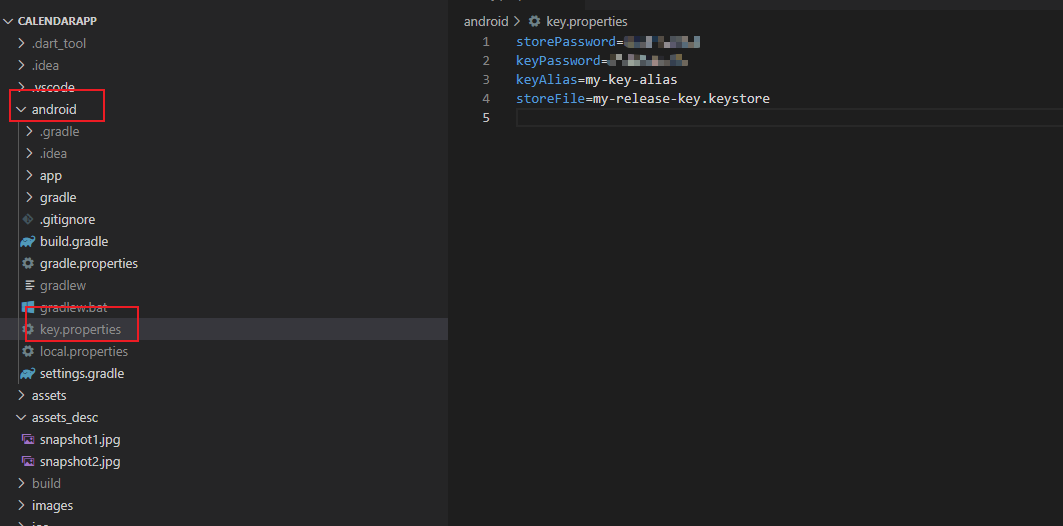The height and width of the screenshot is (526, 1063).
Task: Click the Windows icon beside gradlew.bat
Action: click(28, 308)
